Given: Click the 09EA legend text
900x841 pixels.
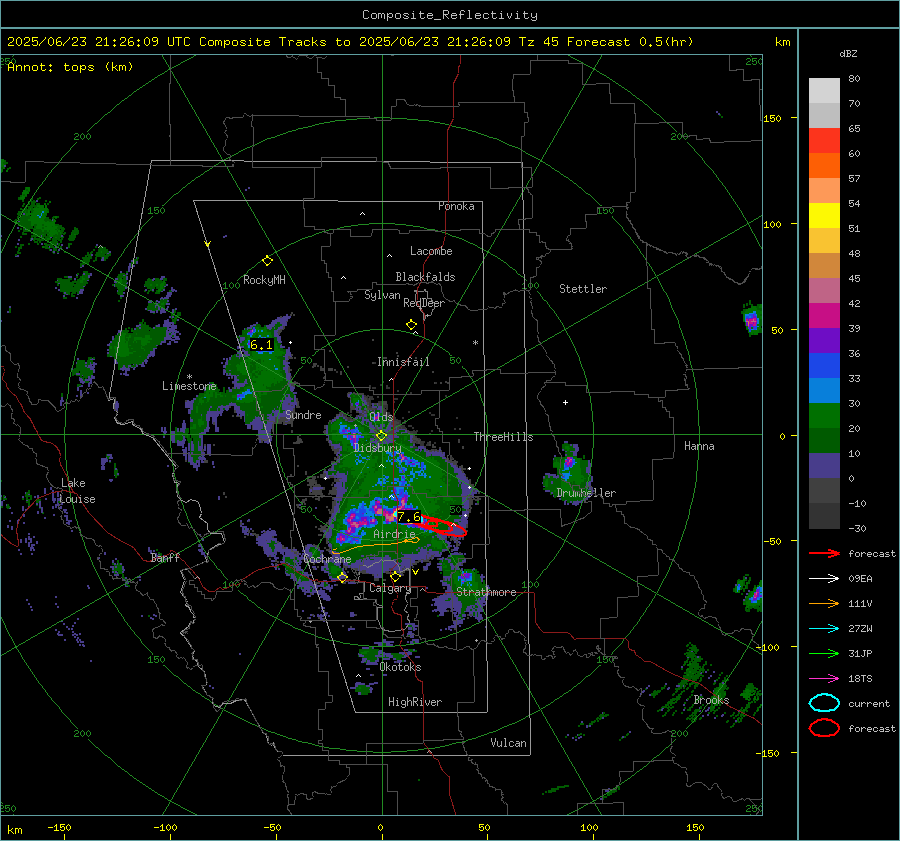Looking at the screenshot, I should (860, 579).
